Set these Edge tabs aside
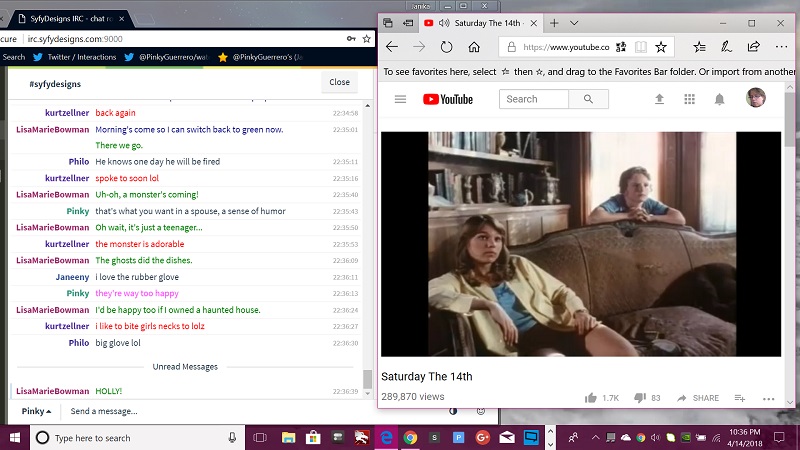This screenshot has height=450, width=800. pos(408,23)
